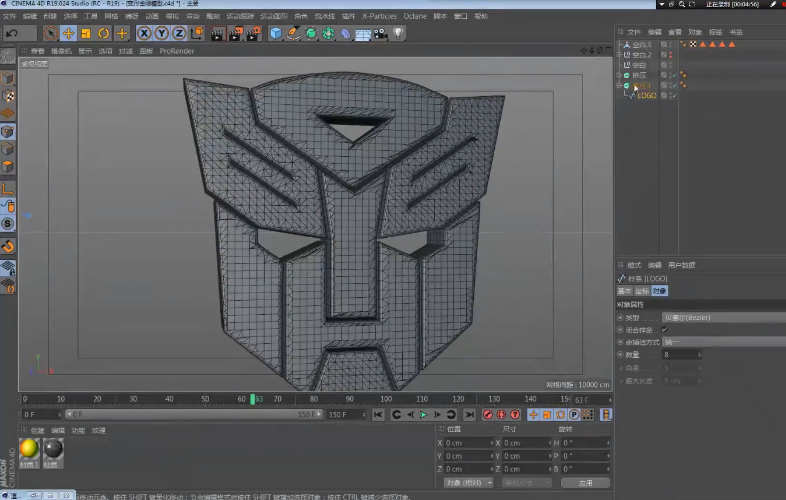Open the ProRender viewport menu
This screenshot has height=500, width=786.
(177, 50)
